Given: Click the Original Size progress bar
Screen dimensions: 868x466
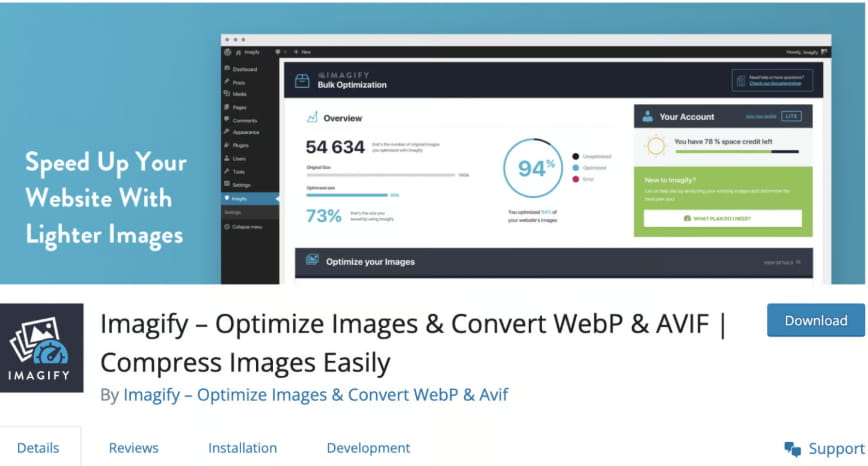Looking at the screenshot, I should pos(381,175).
